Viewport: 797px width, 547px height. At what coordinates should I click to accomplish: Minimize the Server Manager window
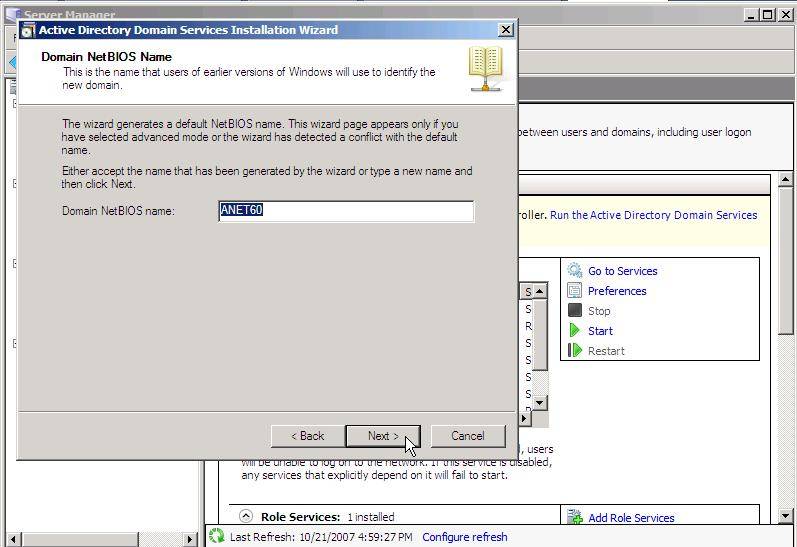pyautogui.click(x=751, y=15)
